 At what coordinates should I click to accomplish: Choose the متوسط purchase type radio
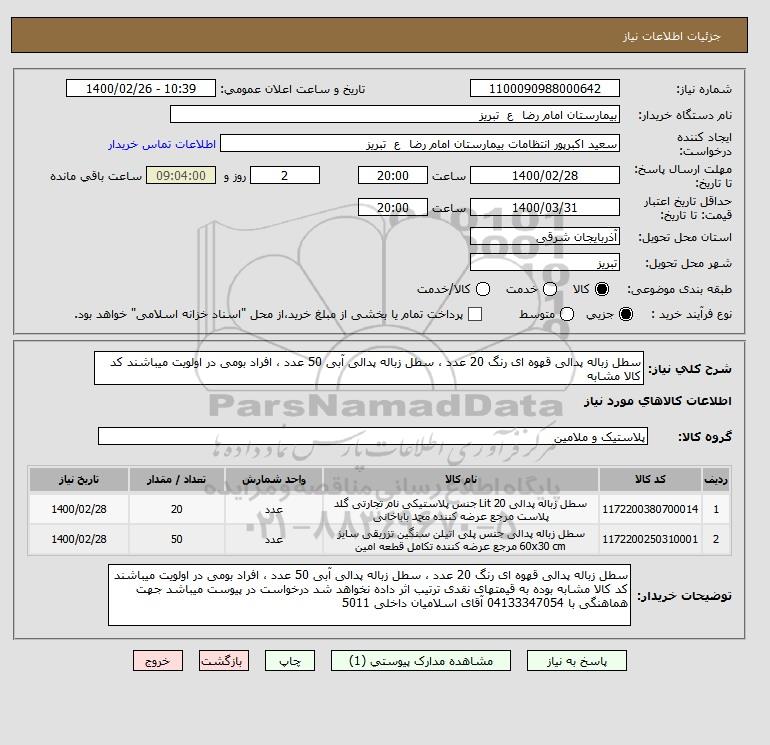coord(567,314)
